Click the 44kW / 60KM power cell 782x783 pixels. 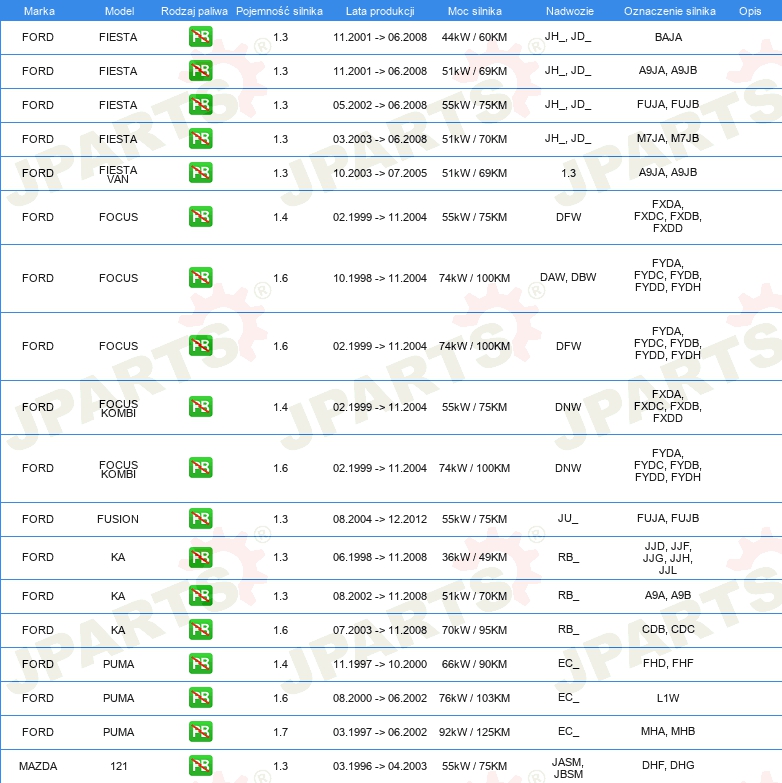(474, 37)
